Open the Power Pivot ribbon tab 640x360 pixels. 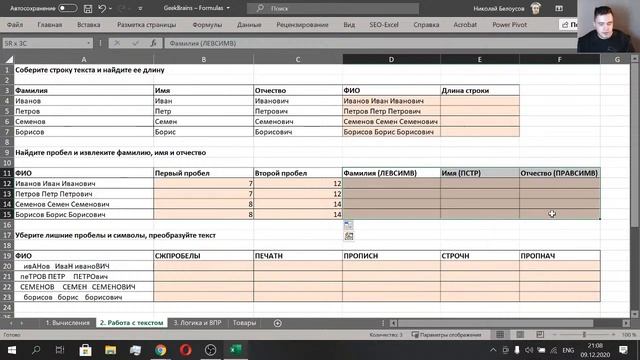tap(509, 25)
